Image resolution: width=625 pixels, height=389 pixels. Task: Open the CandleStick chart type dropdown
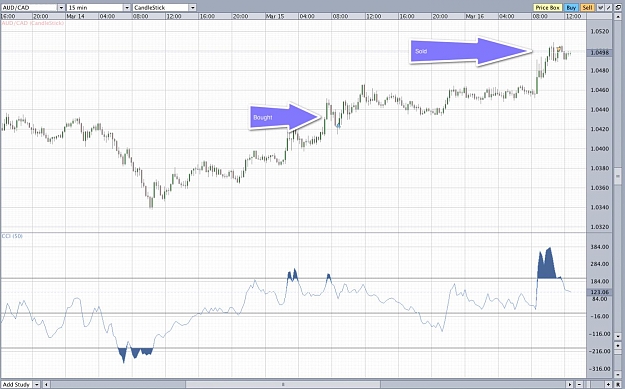click(193, 8)
